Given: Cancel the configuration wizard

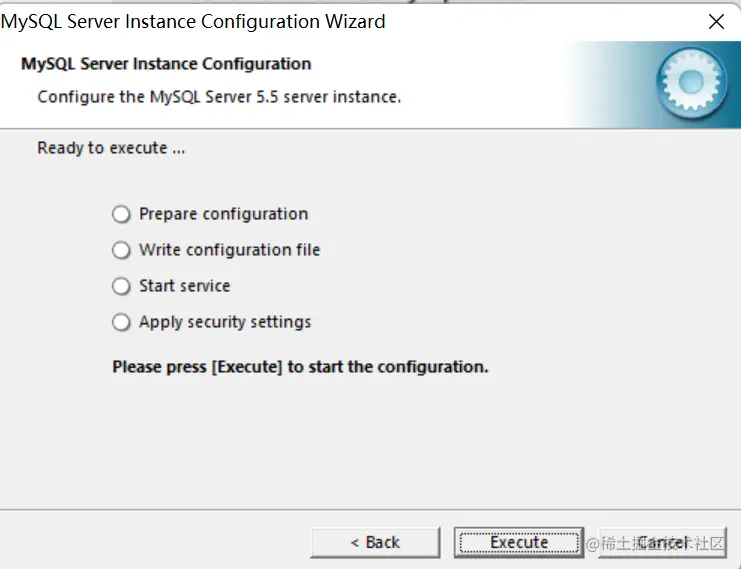Looking at the screenshot, I should pyautogui.click(x=663, y=543).
